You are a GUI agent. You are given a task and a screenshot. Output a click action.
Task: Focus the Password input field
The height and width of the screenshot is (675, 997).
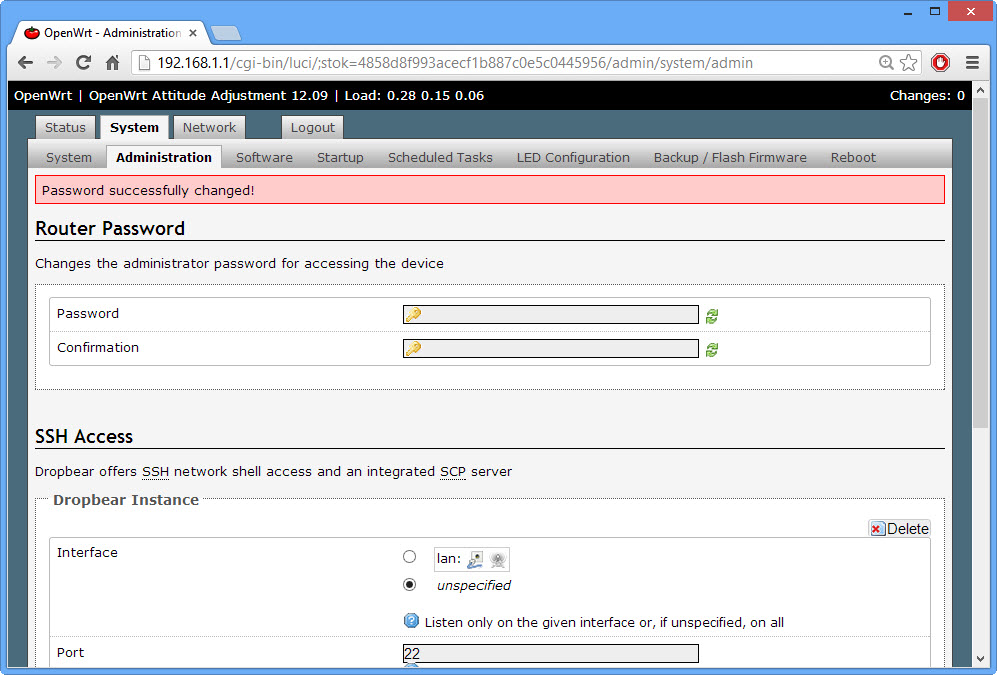coord(551,314)
